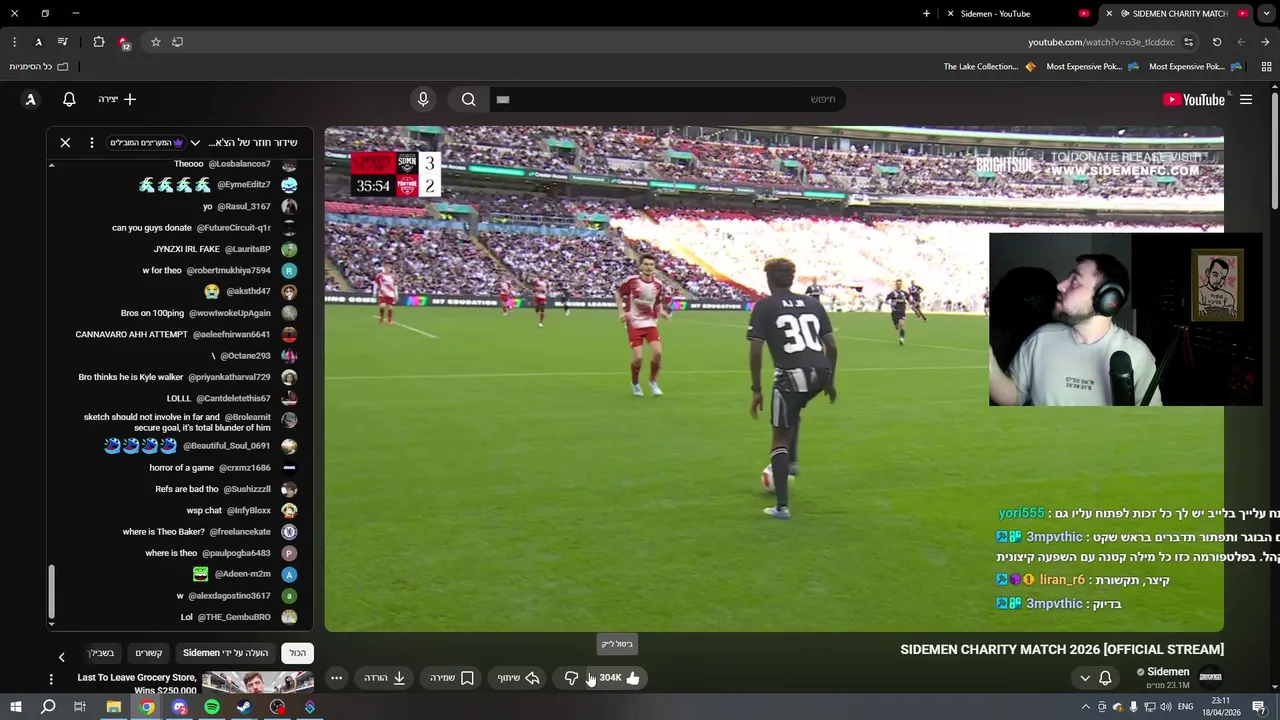
Task: Share the video via שיתוף button
Action: click(519, 678)
